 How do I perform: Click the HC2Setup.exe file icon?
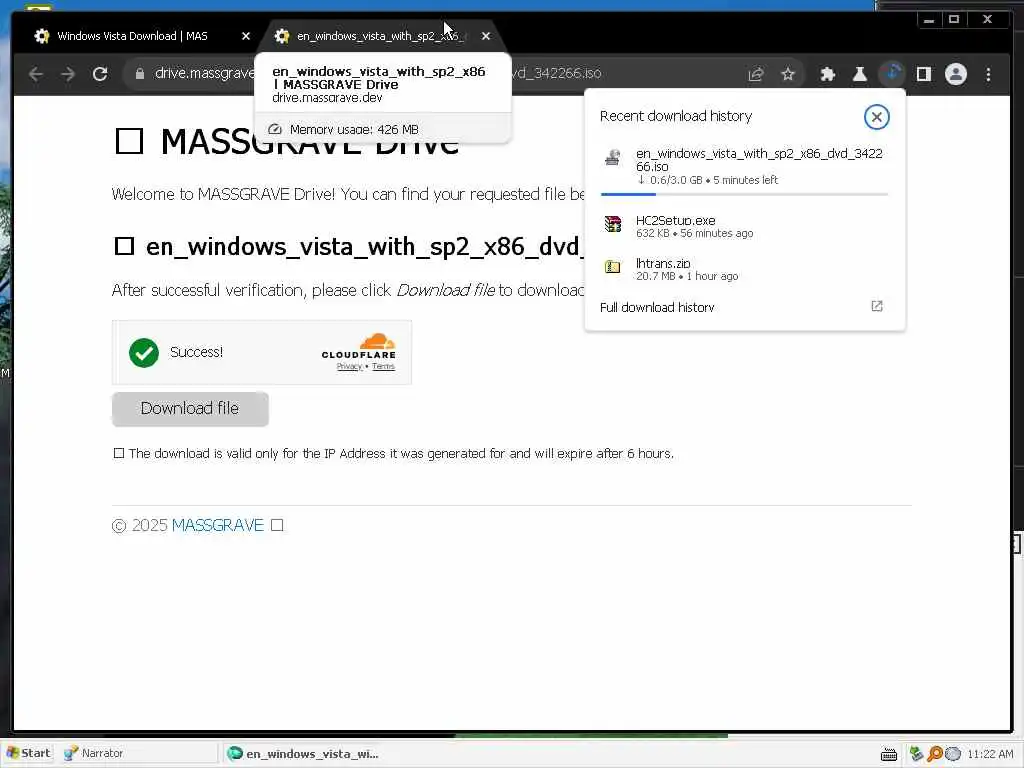[x=613, y=224]
